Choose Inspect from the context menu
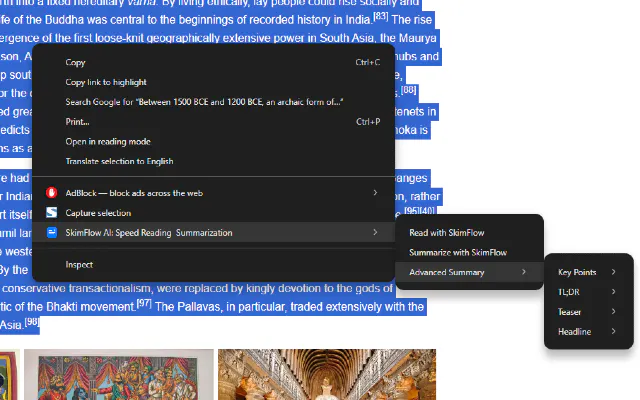The image size is (640, 400). (x=213, y=264)
